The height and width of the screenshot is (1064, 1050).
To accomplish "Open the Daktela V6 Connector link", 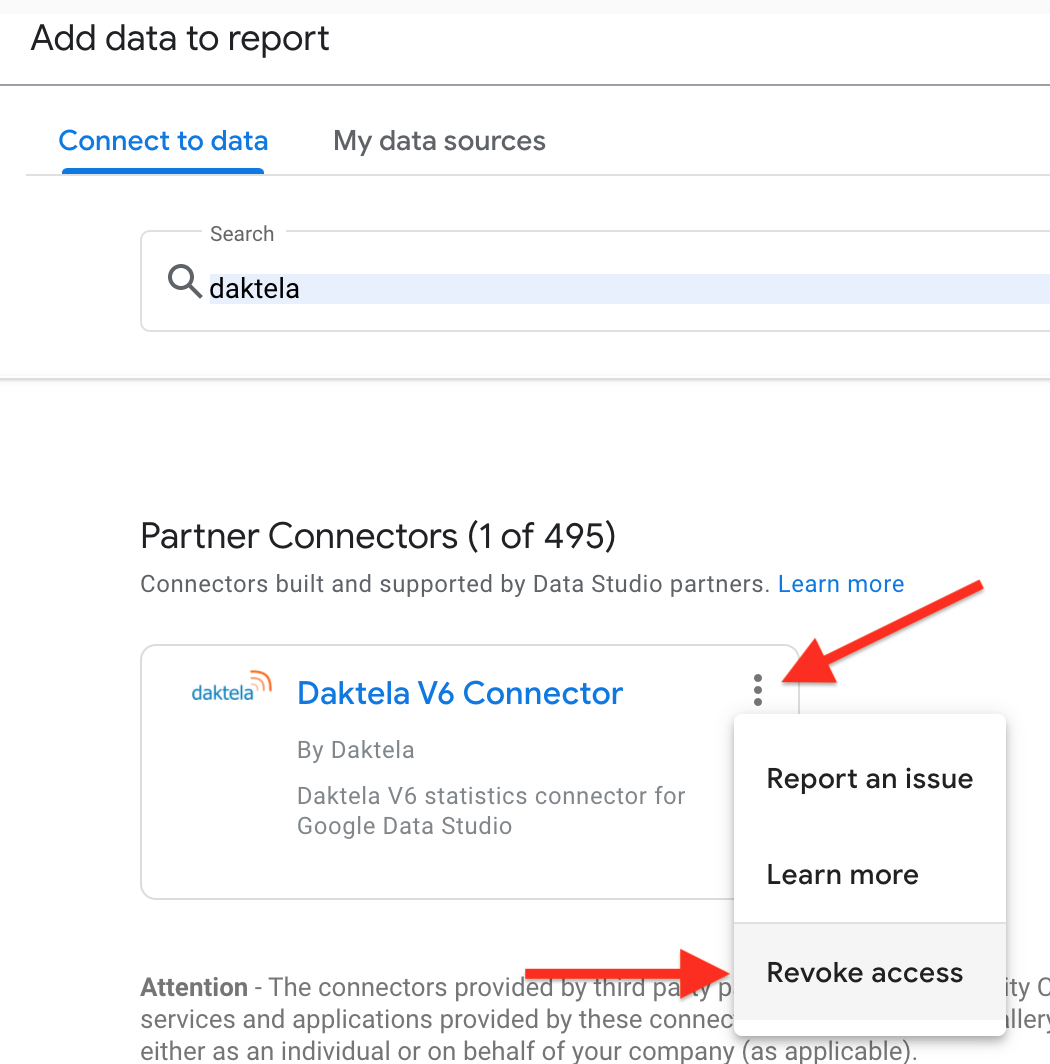I will 460,693.
